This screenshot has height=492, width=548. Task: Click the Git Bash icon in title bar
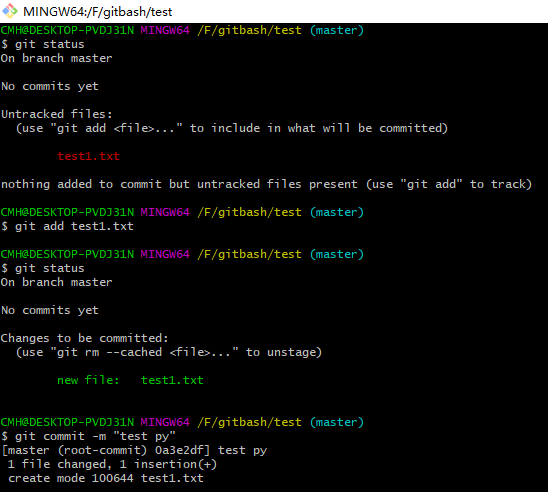10,11
